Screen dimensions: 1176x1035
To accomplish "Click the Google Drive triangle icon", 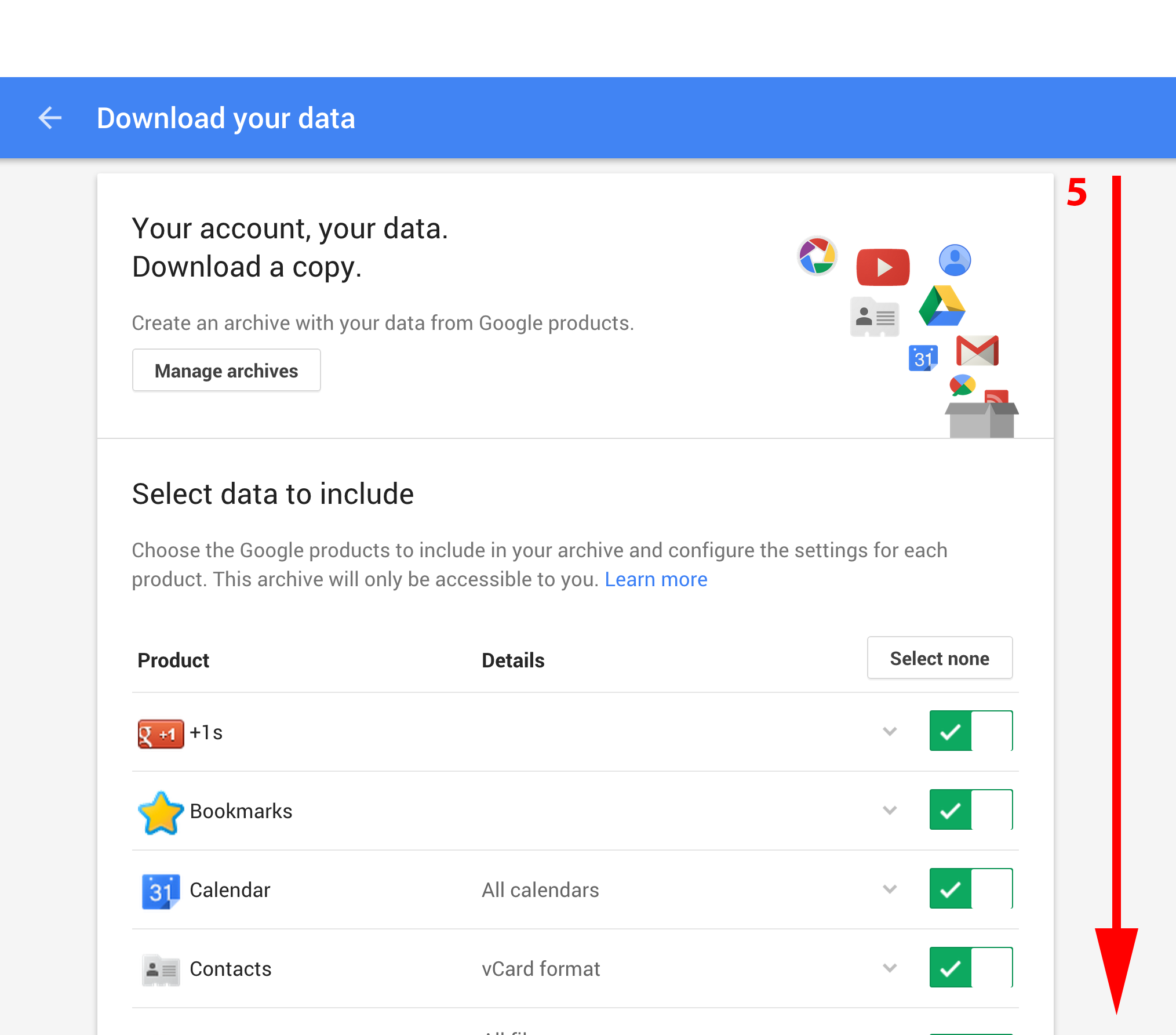I will pyautogui.click(x=942, y=306).
